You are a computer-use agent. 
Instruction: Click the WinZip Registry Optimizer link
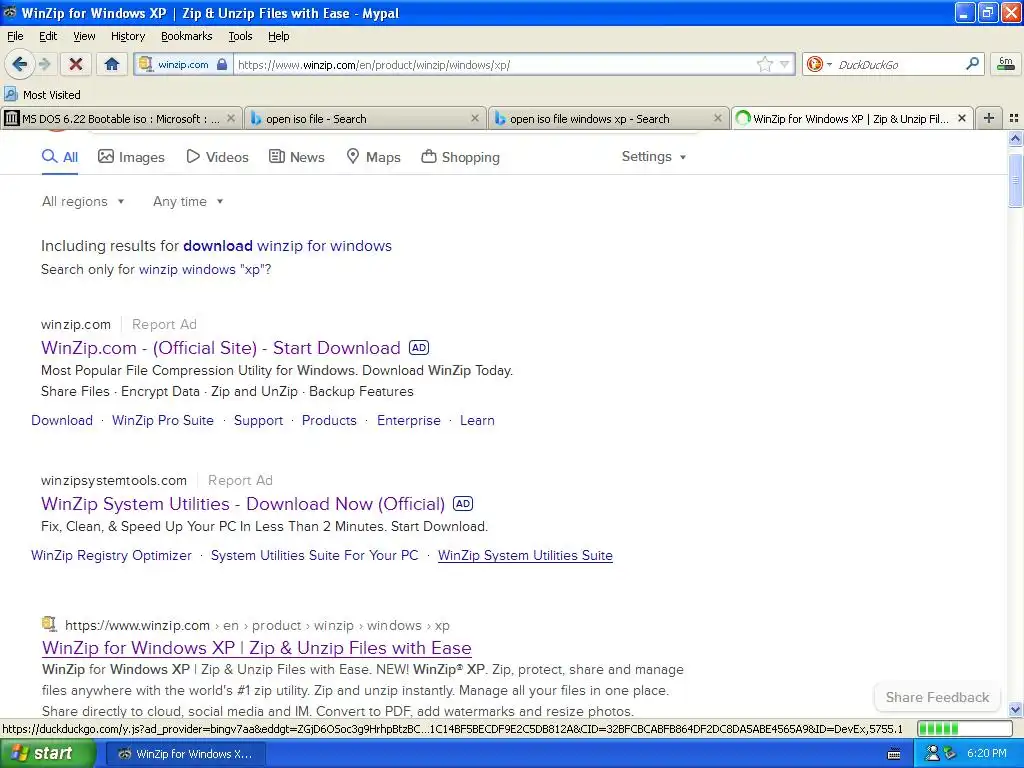[112, 555]
